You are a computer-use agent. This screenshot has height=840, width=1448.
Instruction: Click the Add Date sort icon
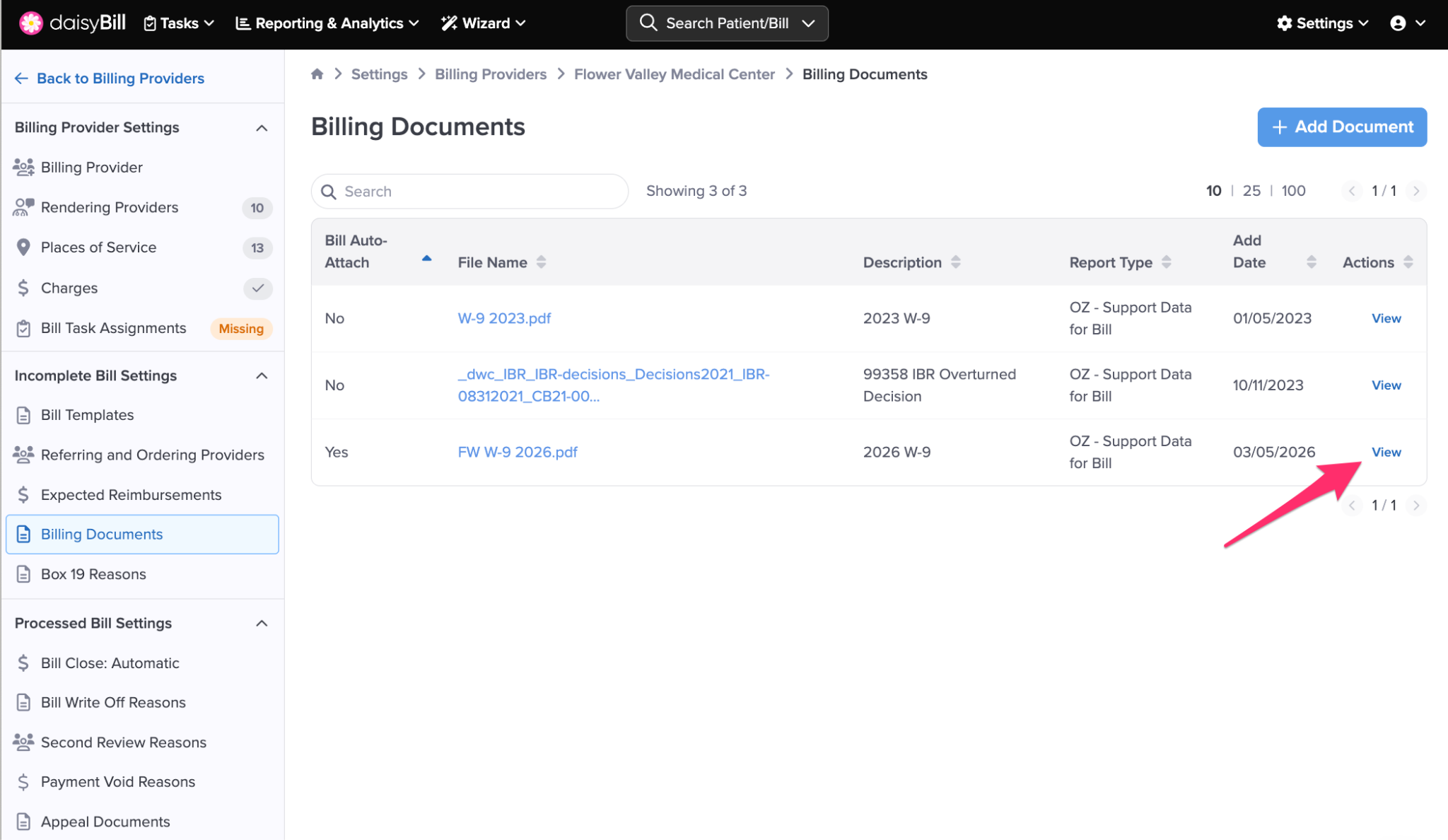coord(1311,262)
